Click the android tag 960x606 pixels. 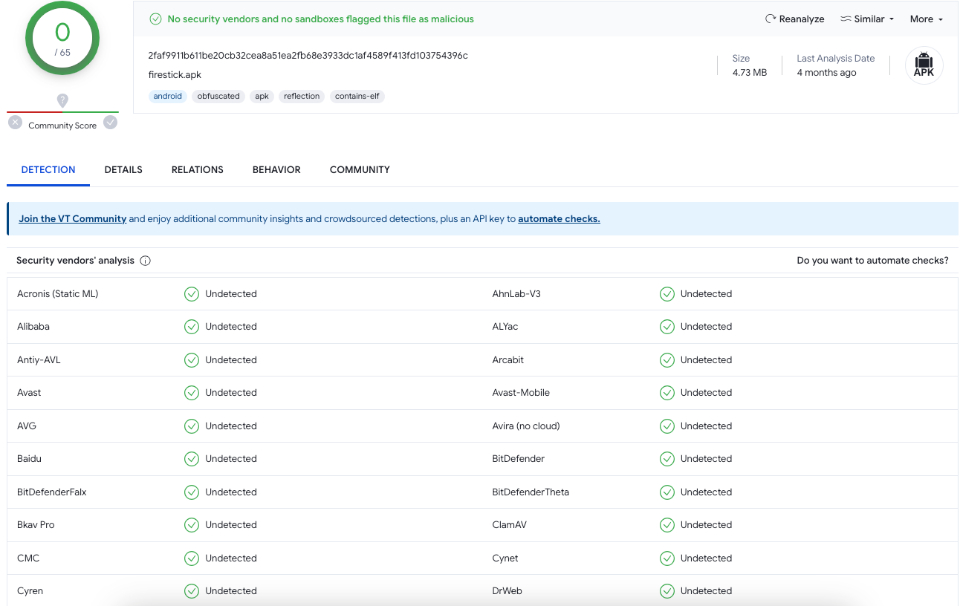click(x=168, y=96)
